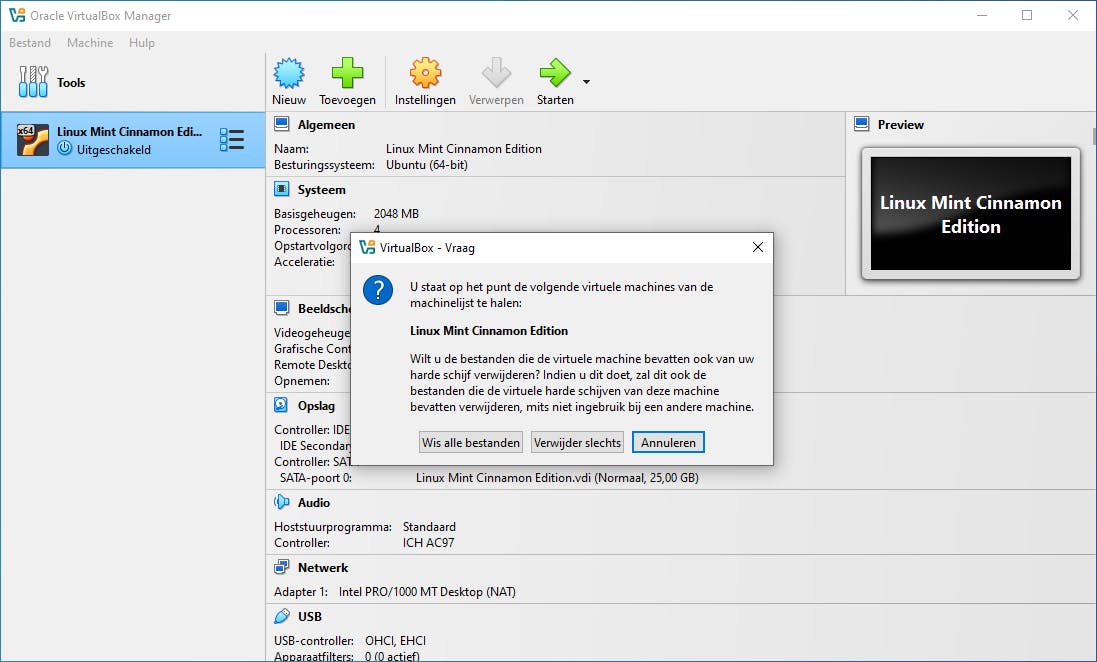Image resolution: width=1097 pixels, height=662 pixels.
Task: Click the Audio speaker icon
Action: click(281, 502)
